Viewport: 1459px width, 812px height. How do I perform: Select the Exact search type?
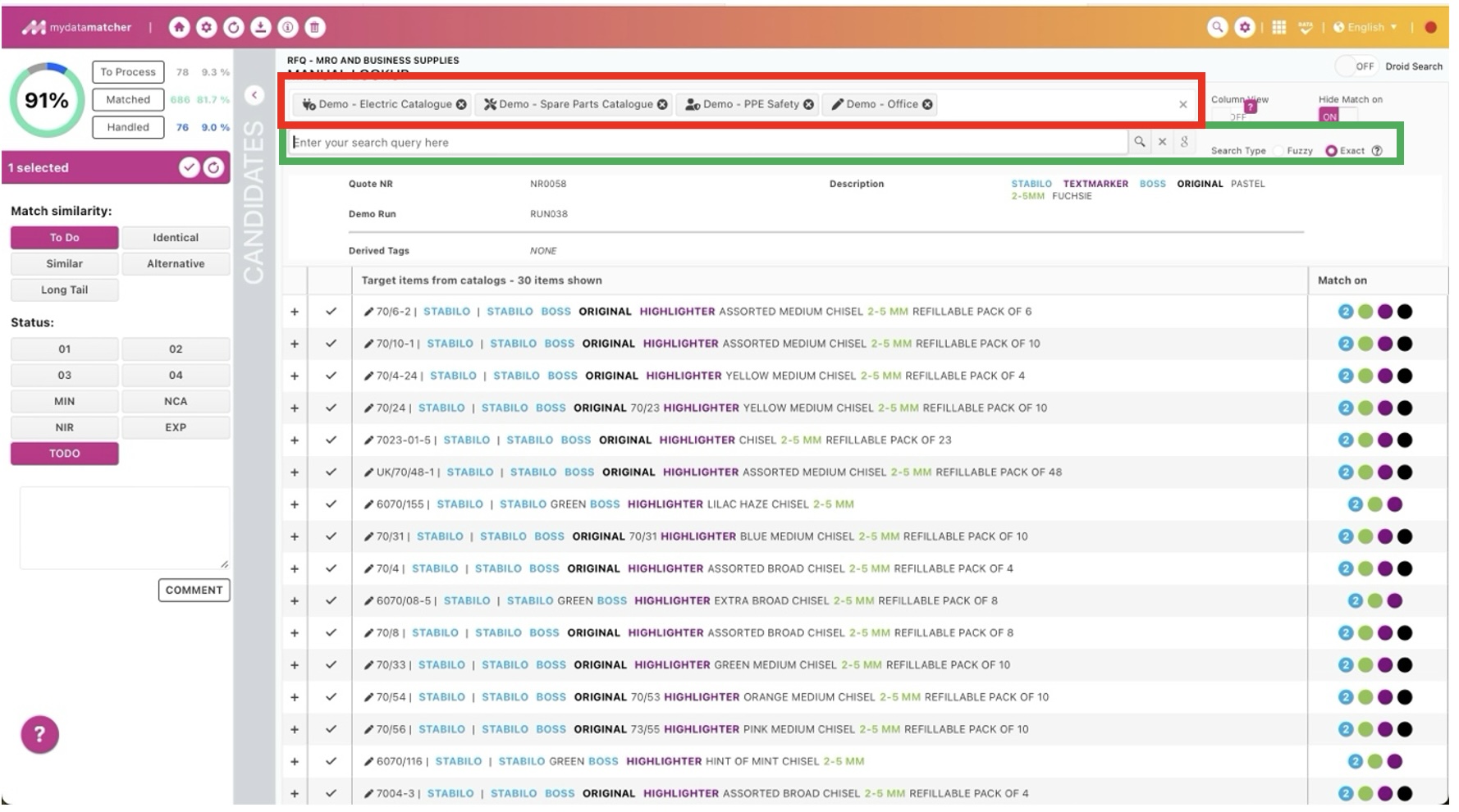click(x=1331, y=151)
